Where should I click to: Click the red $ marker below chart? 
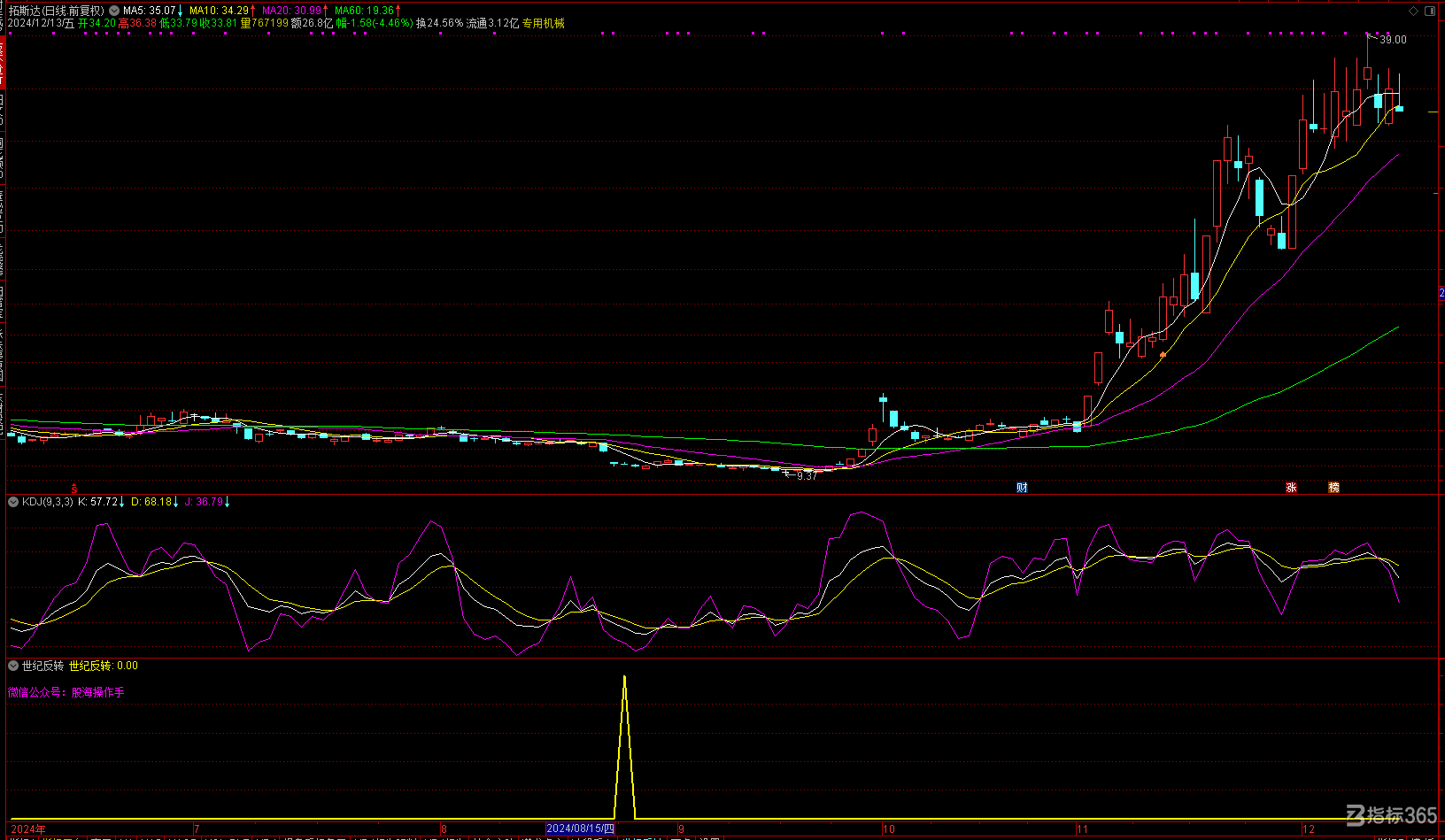pyautogui.click(x=74, y=489)
